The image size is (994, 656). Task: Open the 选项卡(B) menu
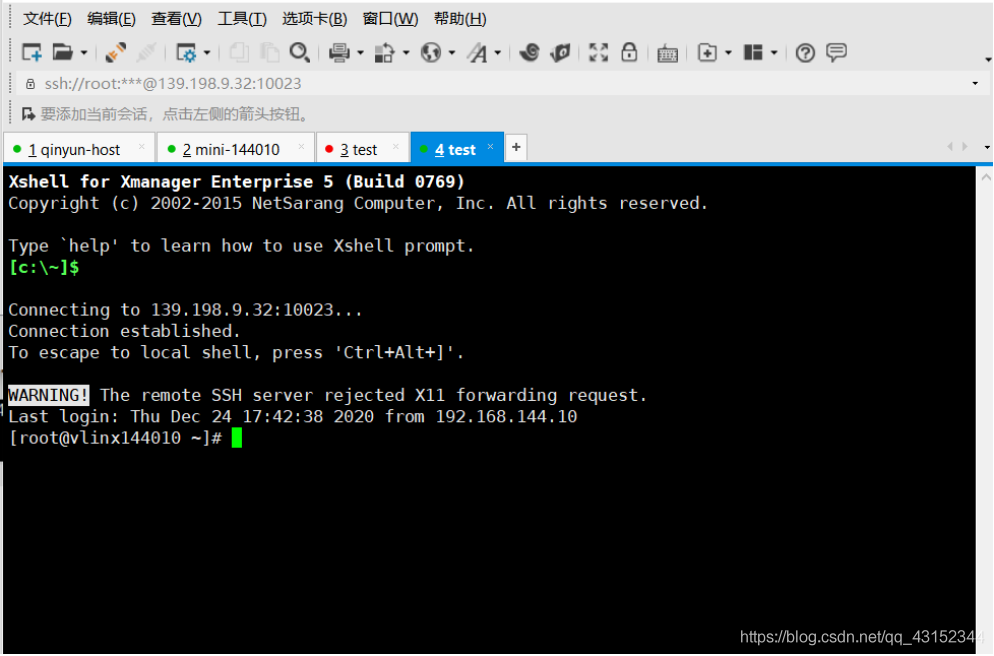(314, 18)
